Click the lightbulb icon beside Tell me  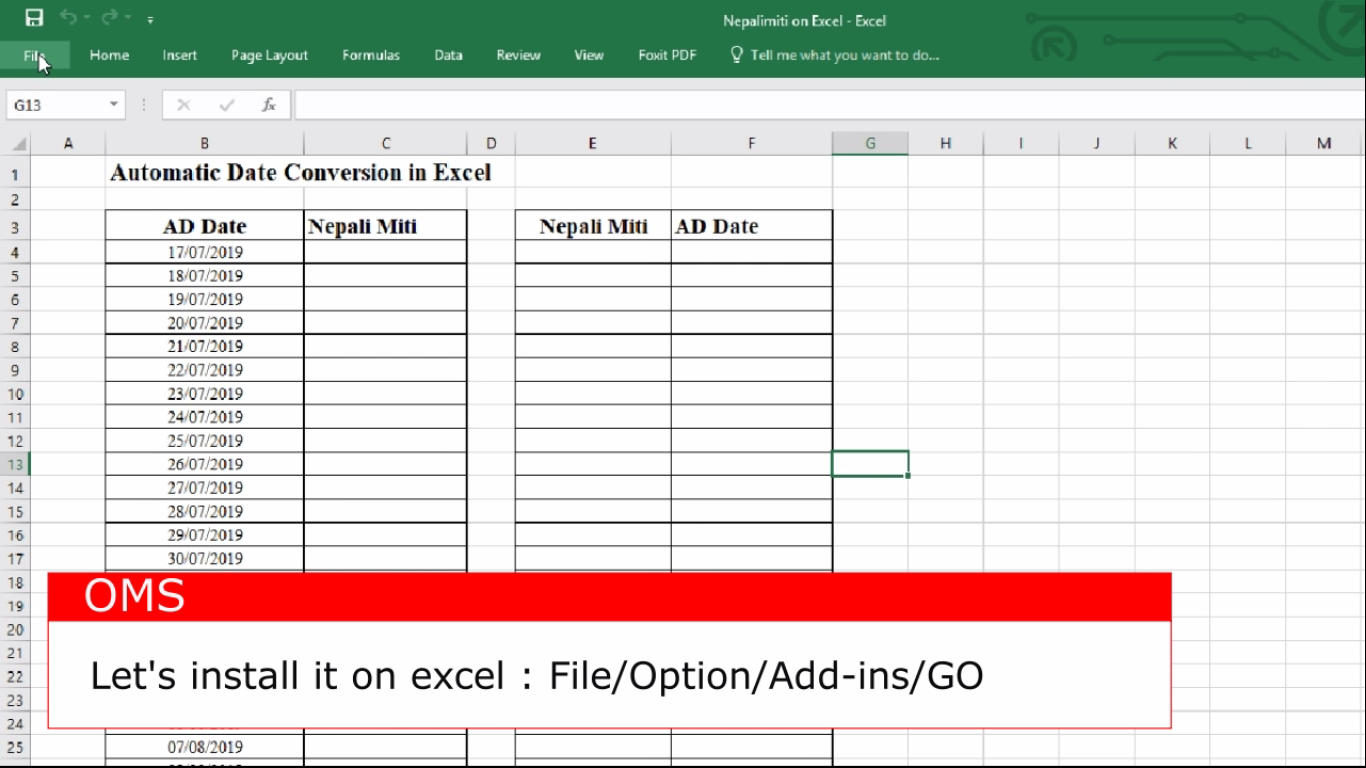click(x=737, y=55)
